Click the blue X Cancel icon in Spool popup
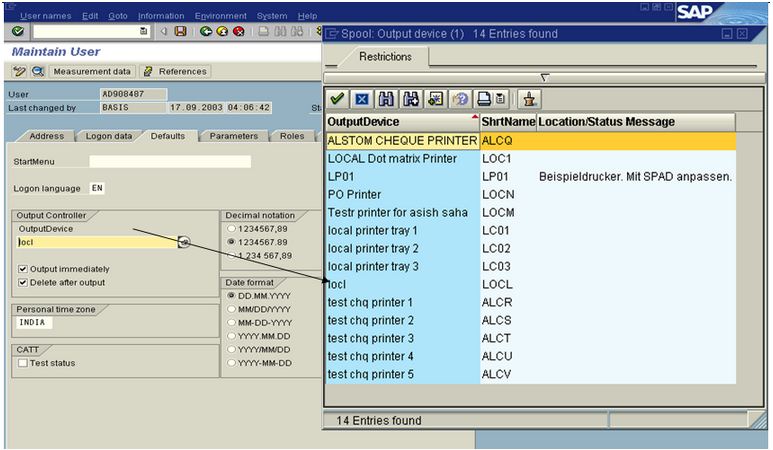773x450 pixels. click(x=362, y=99)
